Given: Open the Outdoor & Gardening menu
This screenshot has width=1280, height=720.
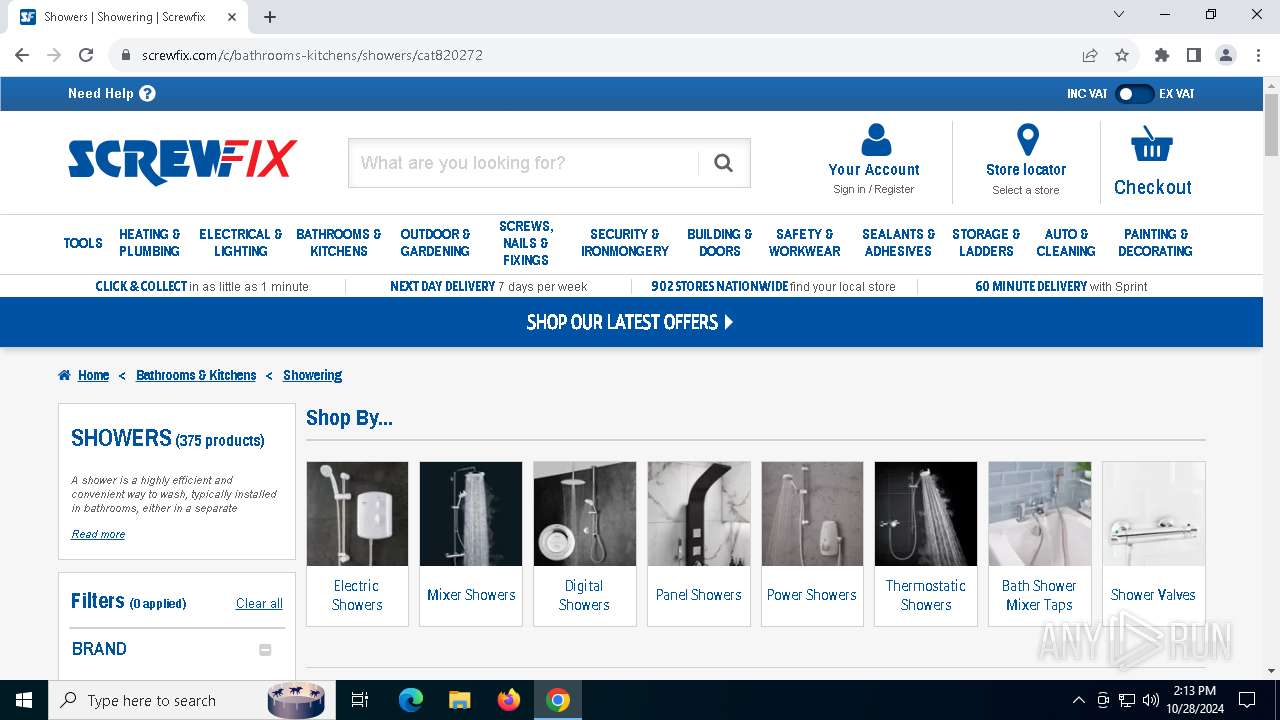Looking at the screenshot, I should tap(435, 243).
